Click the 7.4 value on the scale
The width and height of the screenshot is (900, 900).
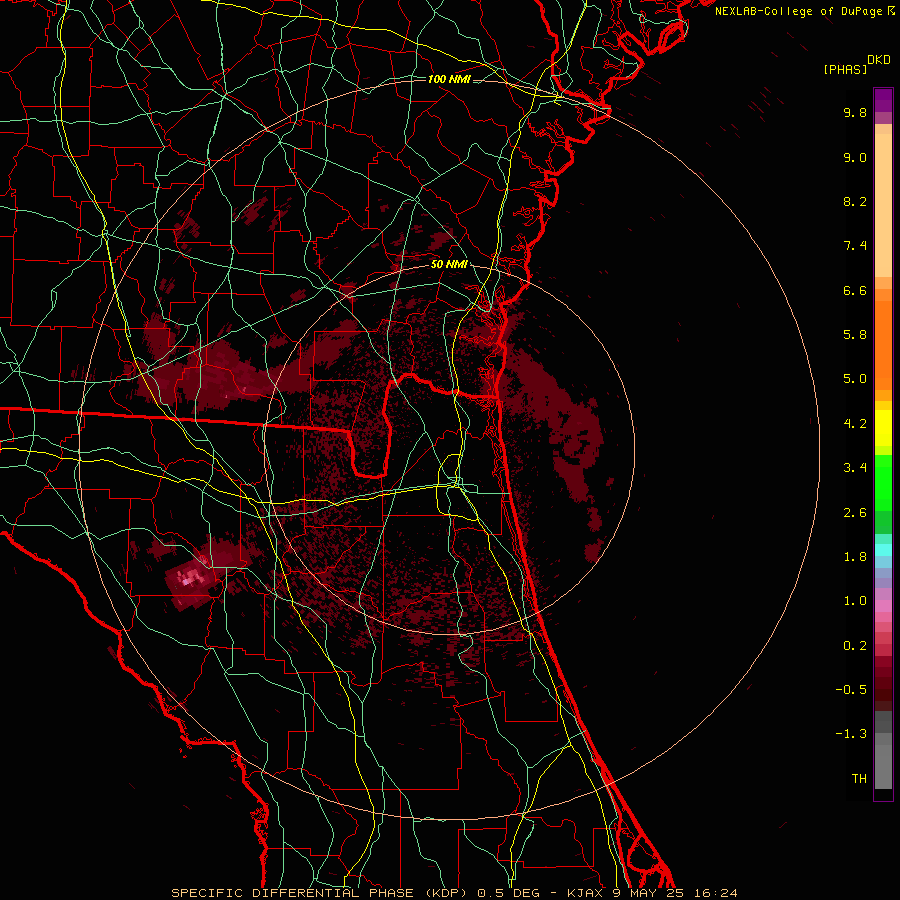coord(855,246)
